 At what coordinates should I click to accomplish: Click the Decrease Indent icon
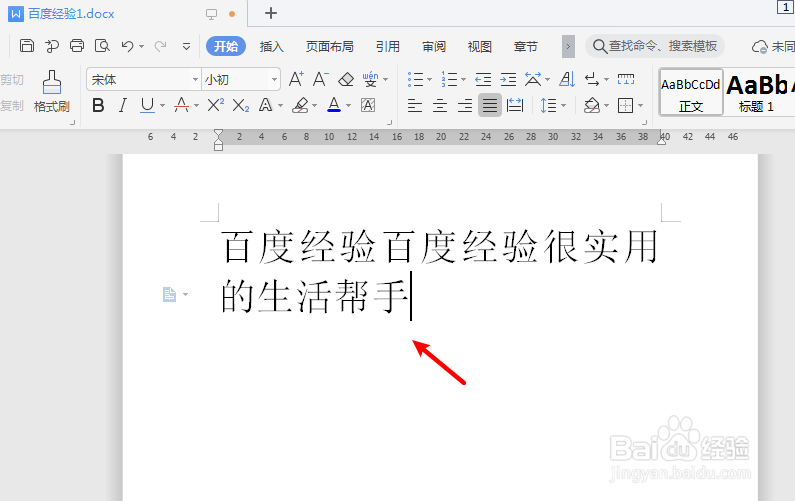coord(483,79)
